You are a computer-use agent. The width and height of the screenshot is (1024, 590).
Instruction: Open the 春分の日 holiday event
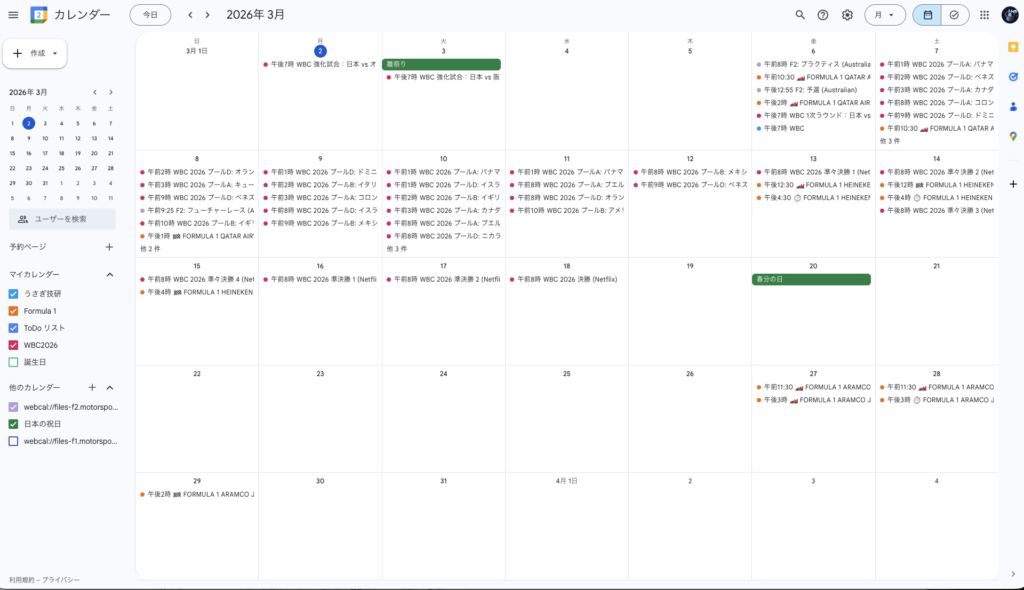click(x=811, y=280)
